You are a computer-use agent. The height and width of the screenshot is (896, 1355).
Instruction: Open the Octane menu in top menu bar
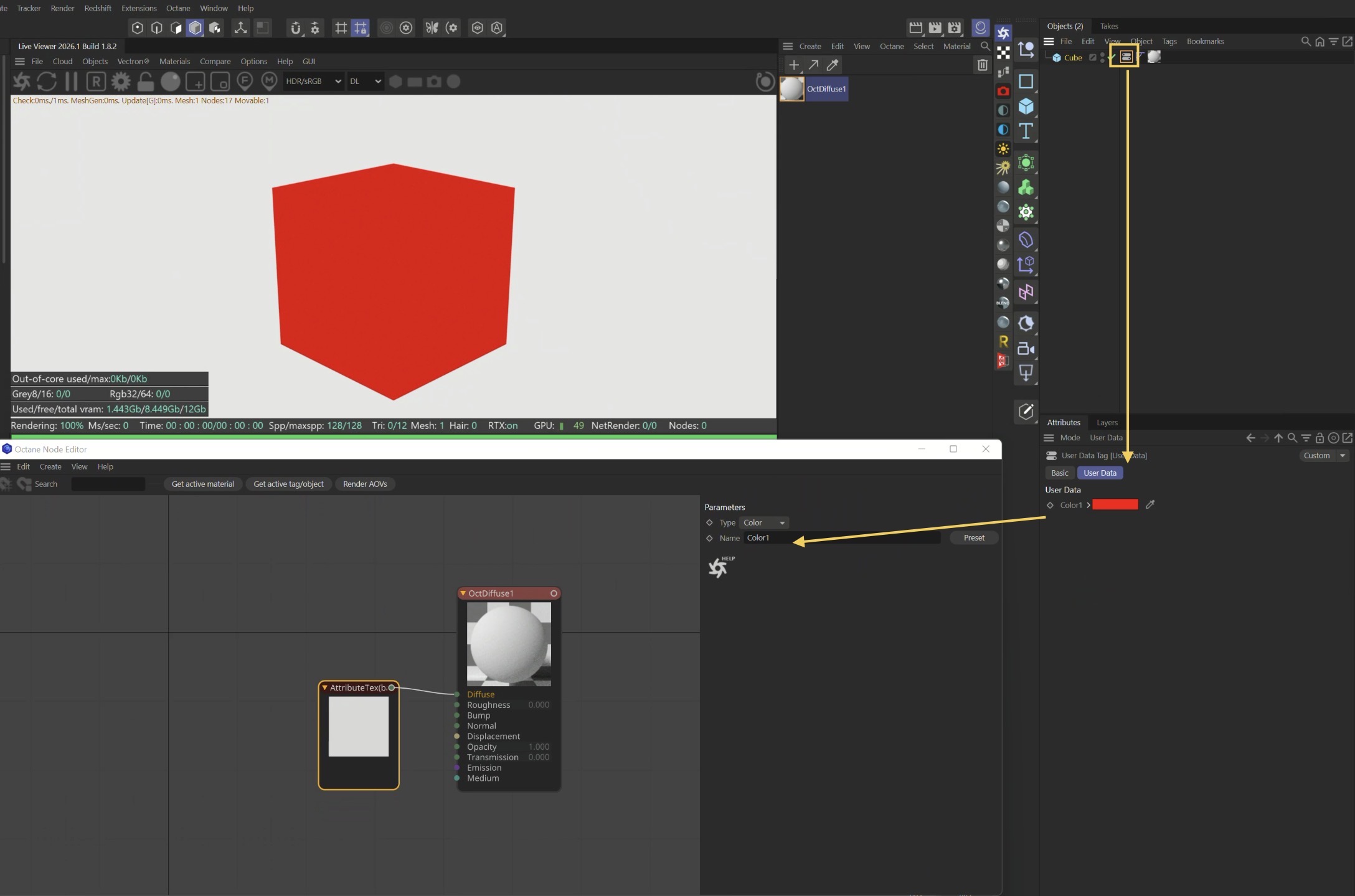(178, 8)
